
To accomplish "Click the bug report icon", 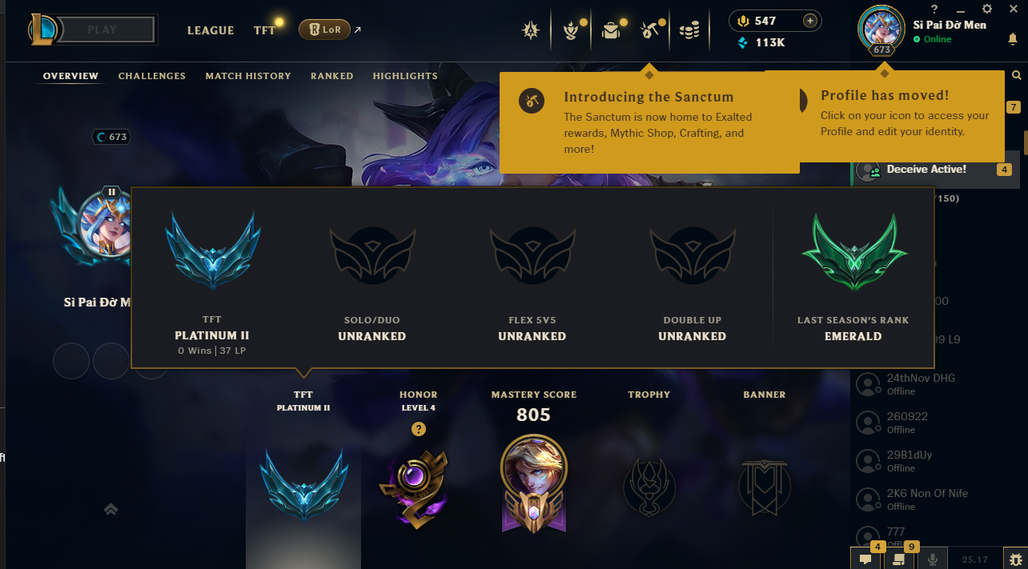I will pos(1015,559).
